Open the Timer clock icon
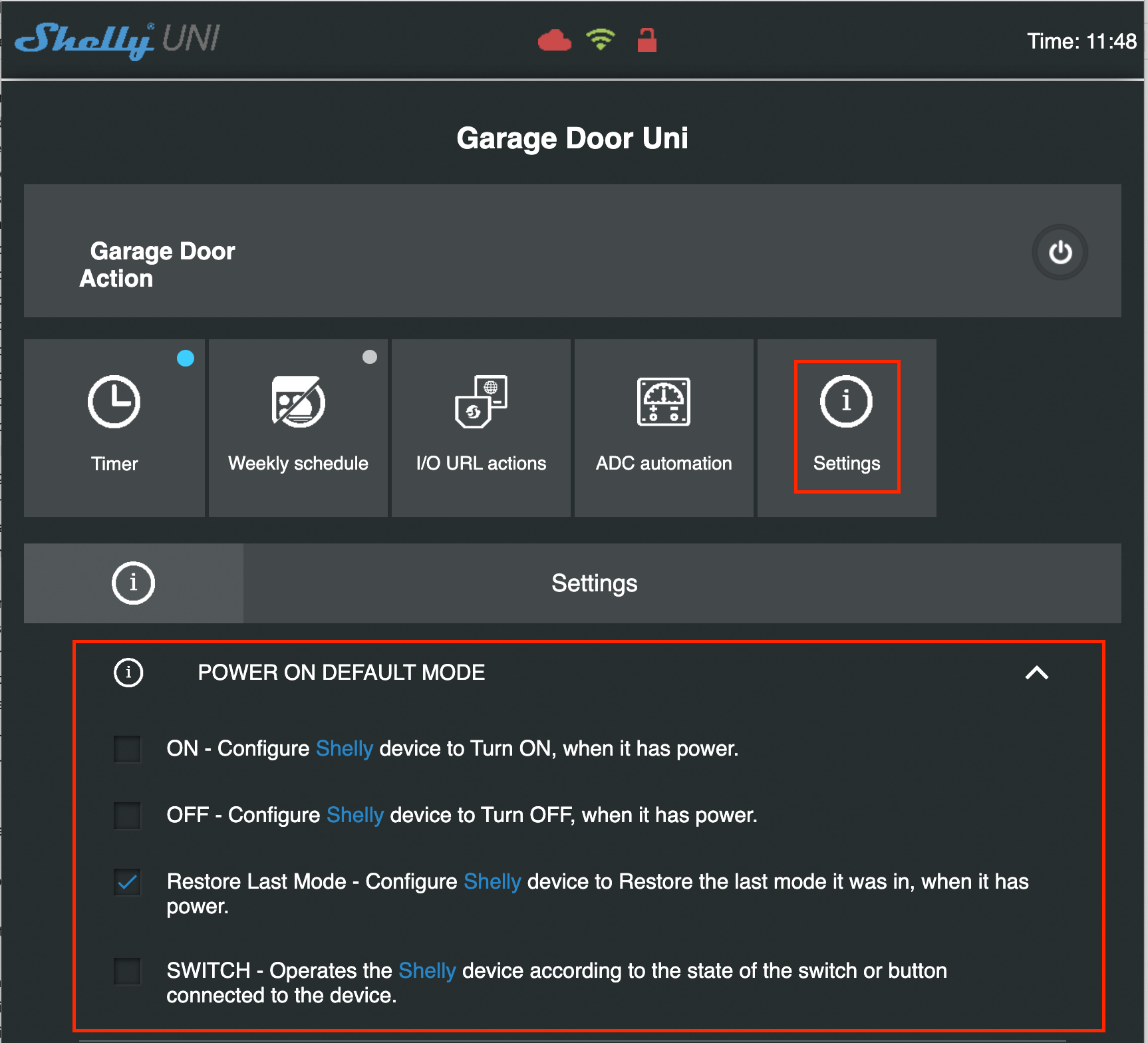This screenshot has width=1148, height=1043. point(114,402)
